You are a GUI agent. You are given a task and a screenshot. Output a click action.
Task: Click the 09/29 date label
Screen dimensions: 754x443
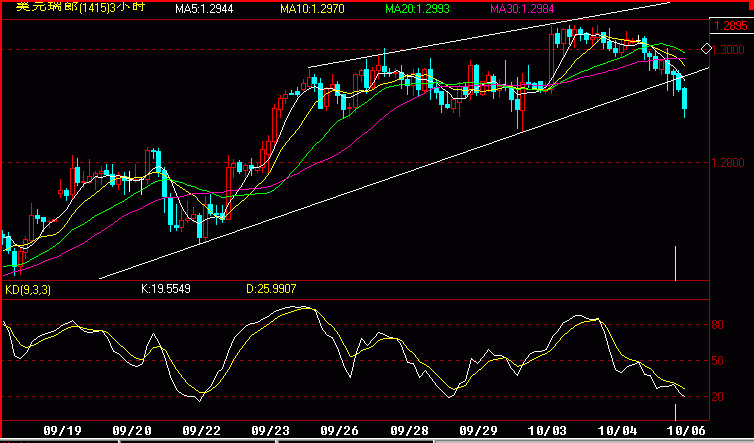pos(478,430)
